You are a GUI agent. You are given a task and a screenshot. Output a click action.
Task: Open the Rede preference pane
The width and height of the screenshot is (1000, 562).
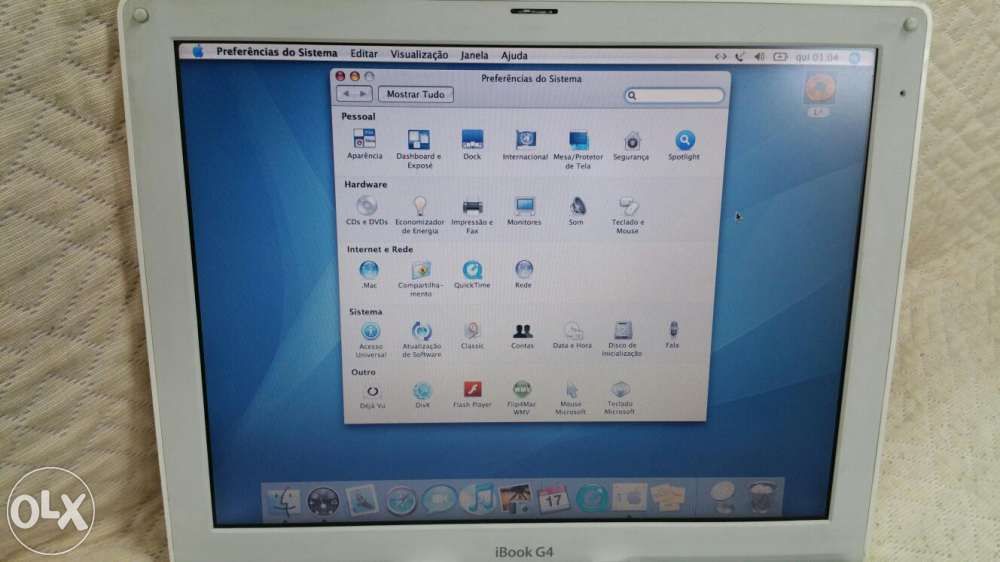[x=524, y=274]
